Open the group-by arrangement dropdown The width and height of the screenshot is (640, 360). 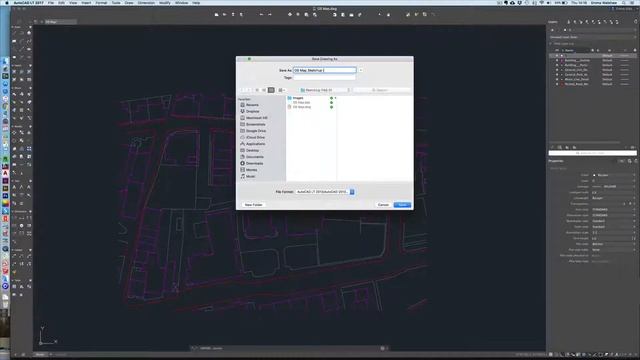tap(282, 90)
